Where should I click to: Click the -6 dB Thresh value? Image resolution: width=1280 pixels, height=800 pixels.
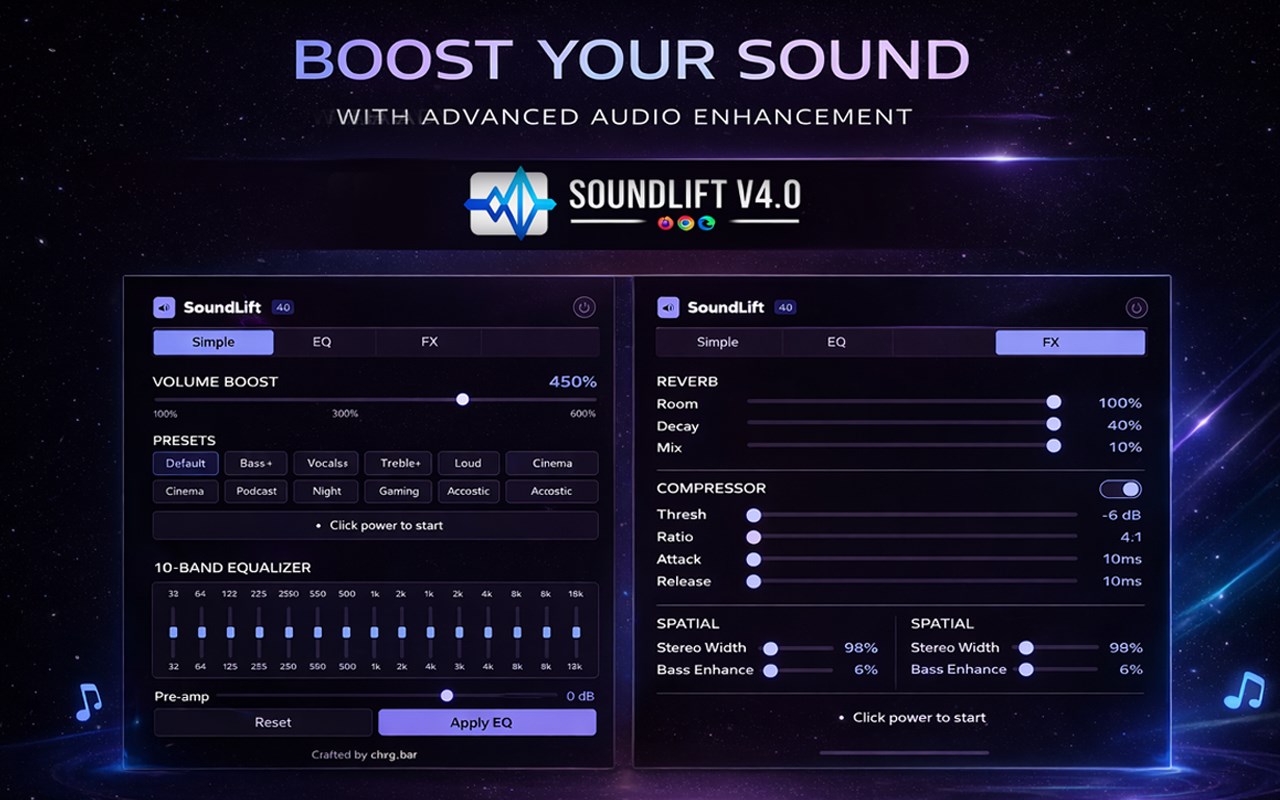tap(1121, 515)
